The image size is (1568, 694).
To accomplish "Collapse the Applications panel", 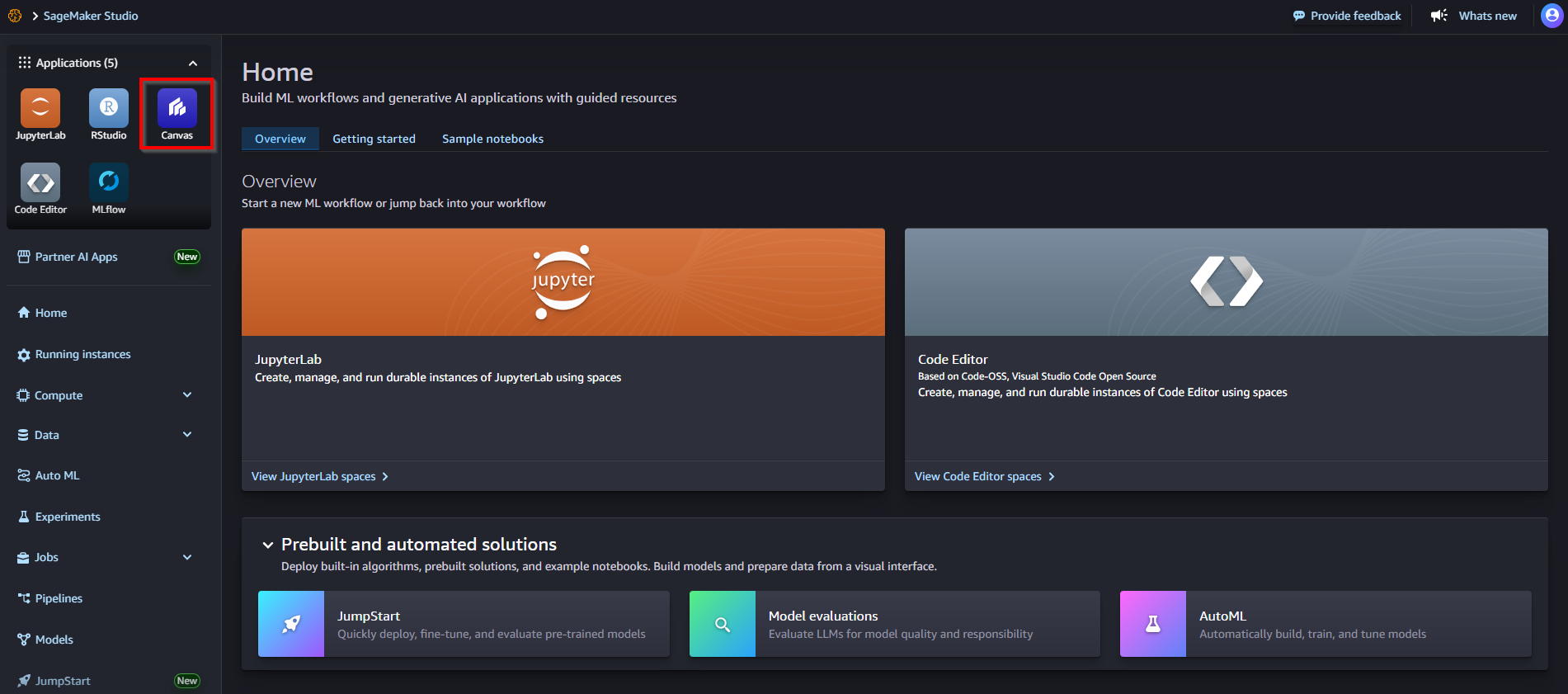I will point(193,64).
